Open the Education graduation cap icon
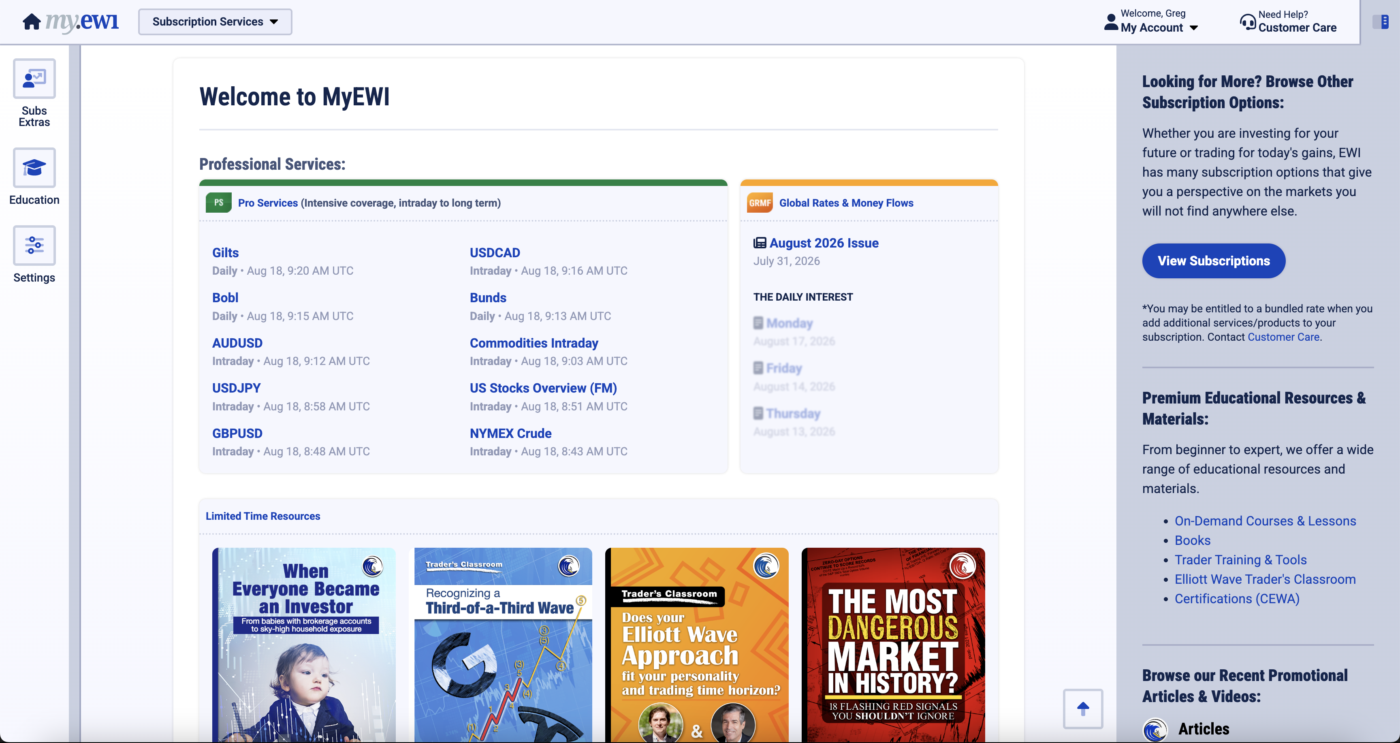 pos(34,168)
